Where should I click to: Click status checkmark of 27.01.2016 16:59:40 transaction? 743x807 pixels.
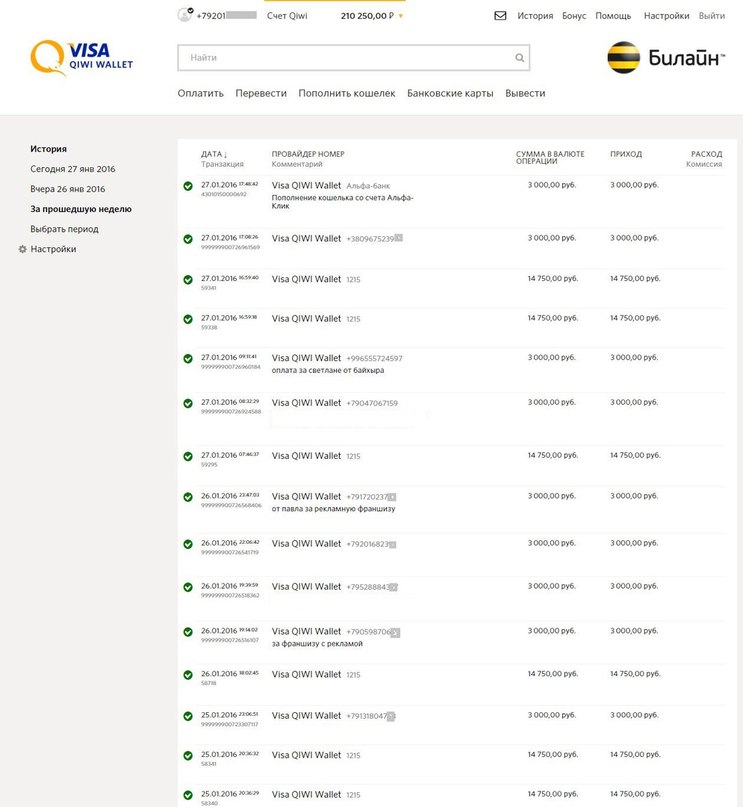(x=188, y=279)
